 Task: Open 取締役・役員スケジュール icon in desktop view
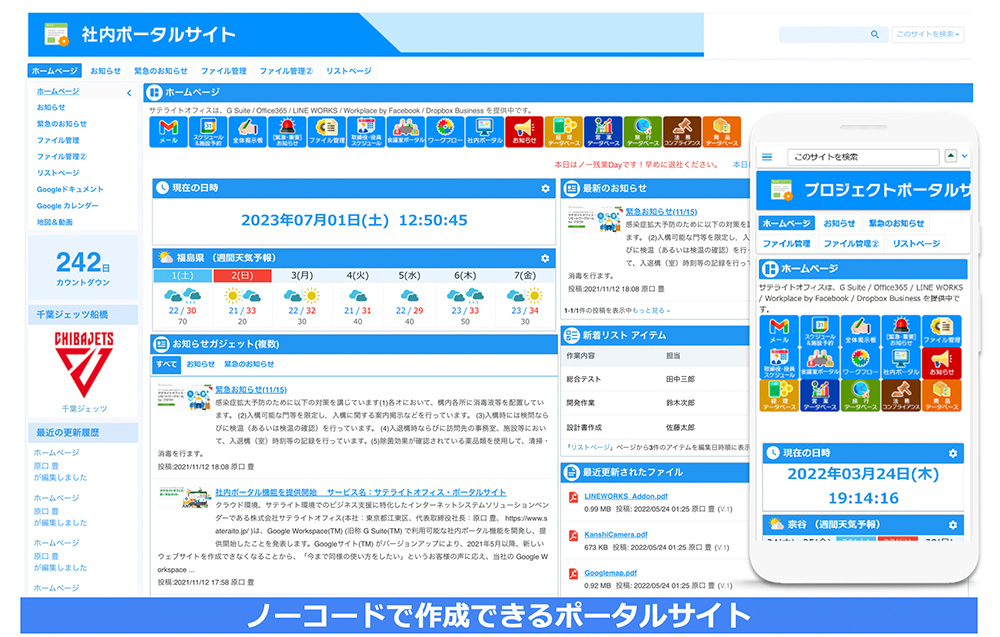(x=366, y=132)
